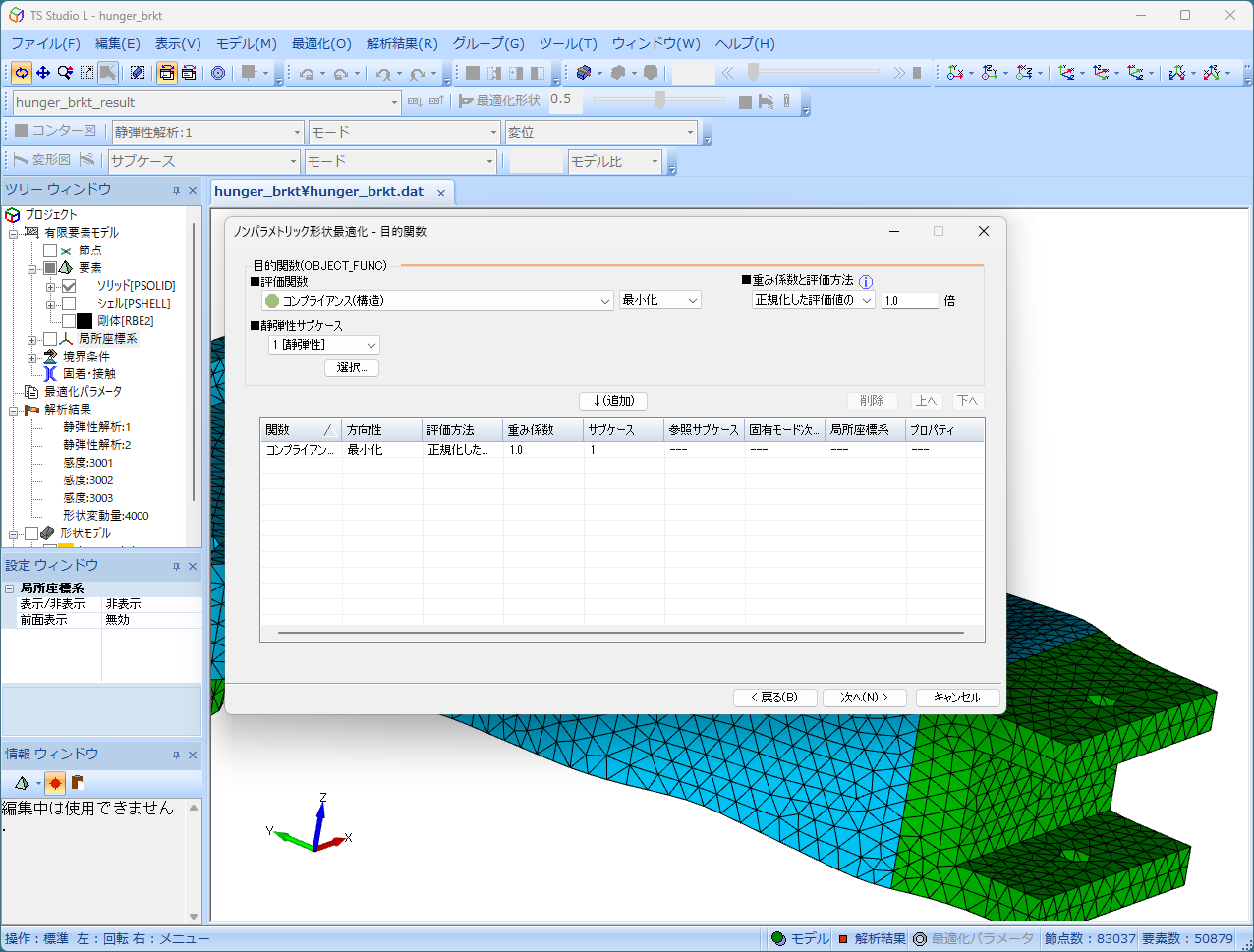Image resolution: width=1254 pixels, height=952 pixels.
Task: Click the fit-to-window dashed box icon
Action: click(x=86, y=73)
